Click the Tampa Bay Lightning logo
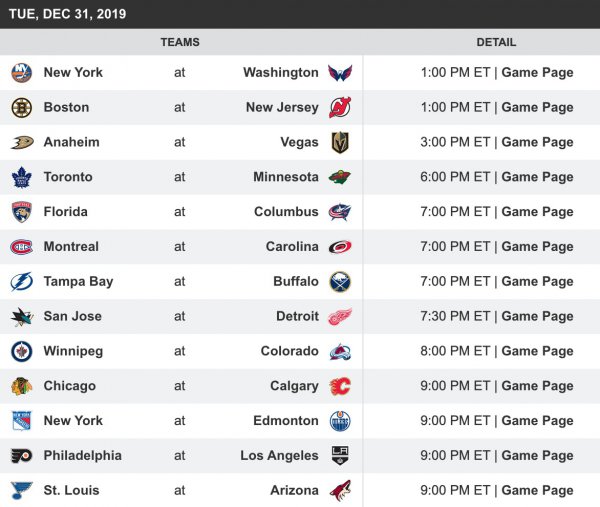Viewport: 600px width, 507px height. pos(22,282)
